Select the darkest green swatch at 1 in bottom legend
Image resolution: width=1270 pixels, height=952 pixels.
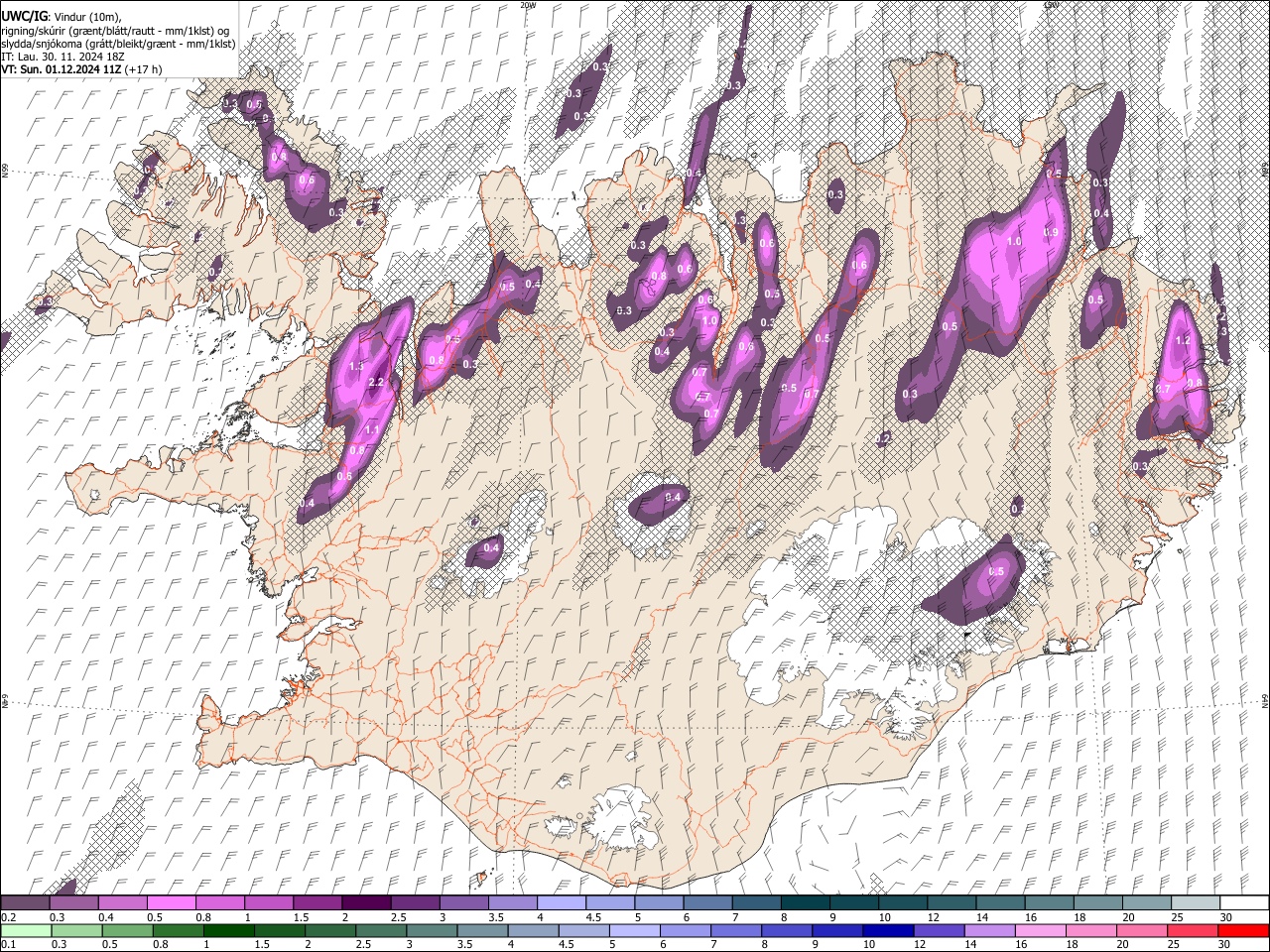[x=228, y=930]
